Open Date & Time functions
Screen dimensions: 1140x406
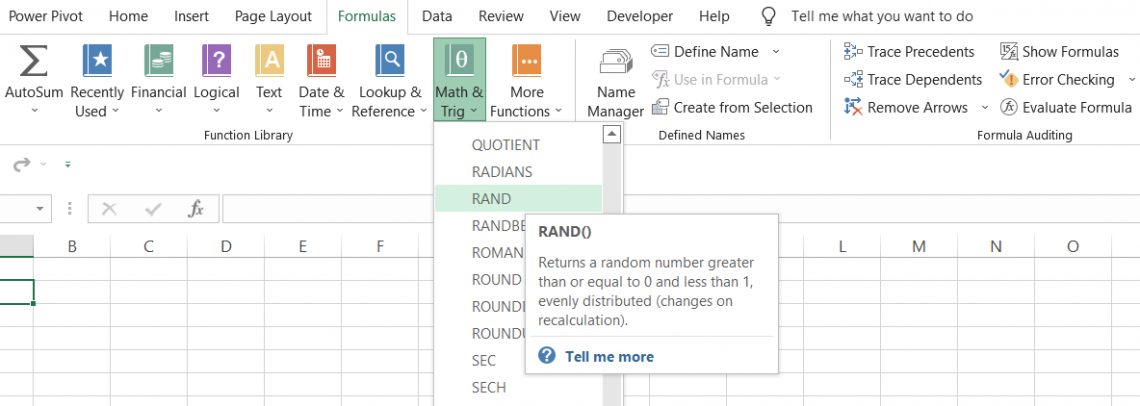click(x=321, y=62)
